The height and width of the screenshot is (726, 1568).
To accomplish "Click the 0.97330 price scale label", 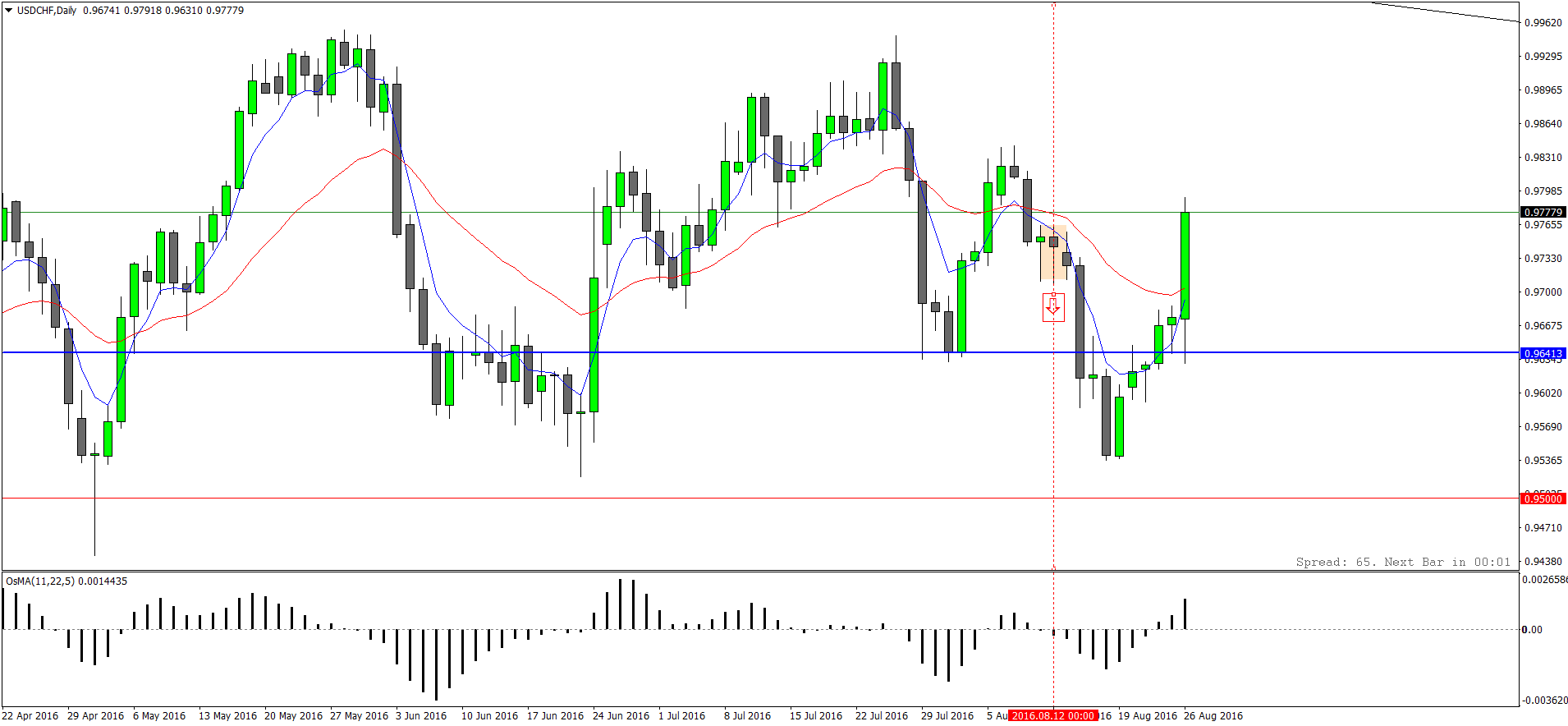I will (x=1543, y=258).
